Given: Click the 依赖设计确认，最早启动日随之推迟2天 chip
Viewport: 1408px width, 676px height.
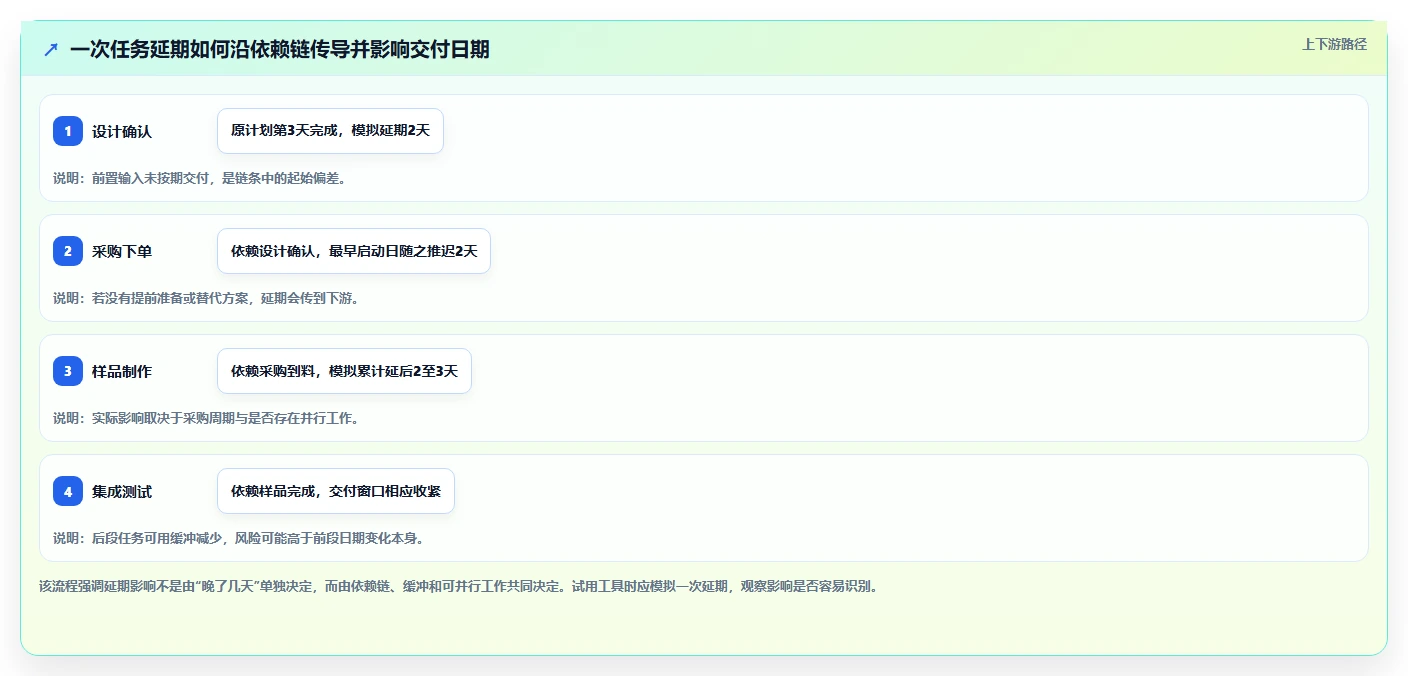Looking at the screenshot, I should (x=354, y=251).
